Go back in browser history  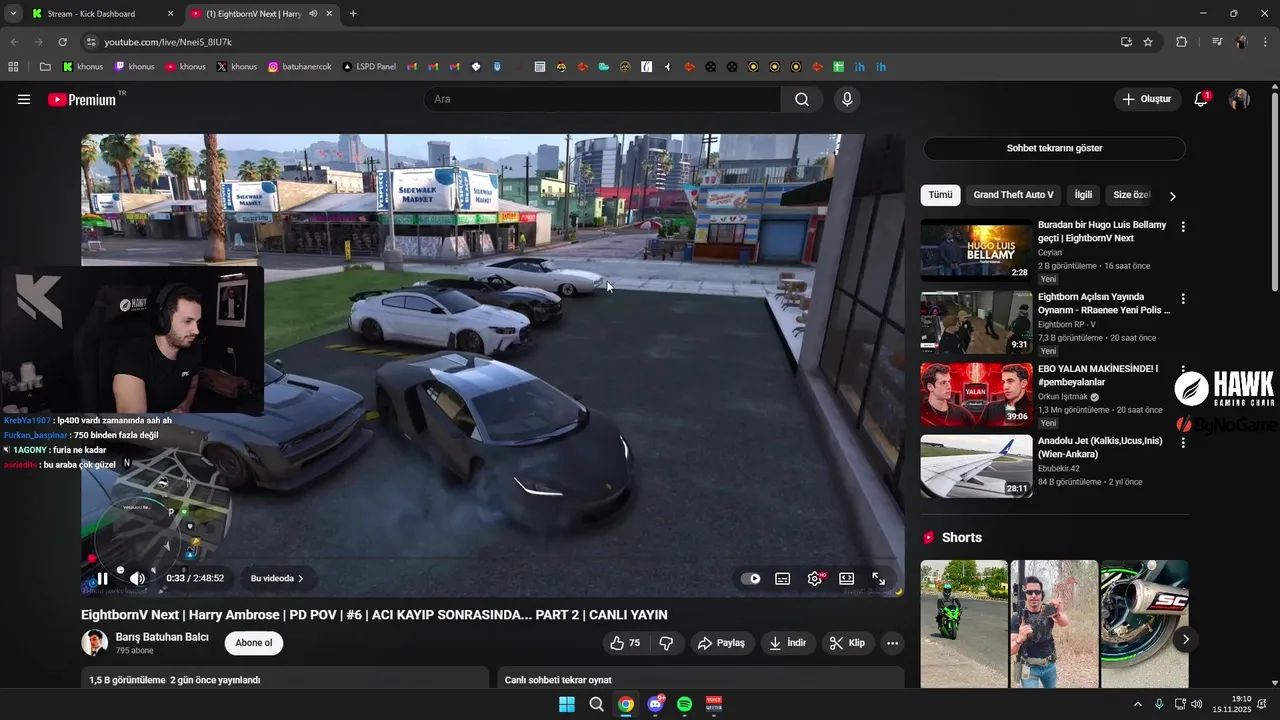pos(14,42)
